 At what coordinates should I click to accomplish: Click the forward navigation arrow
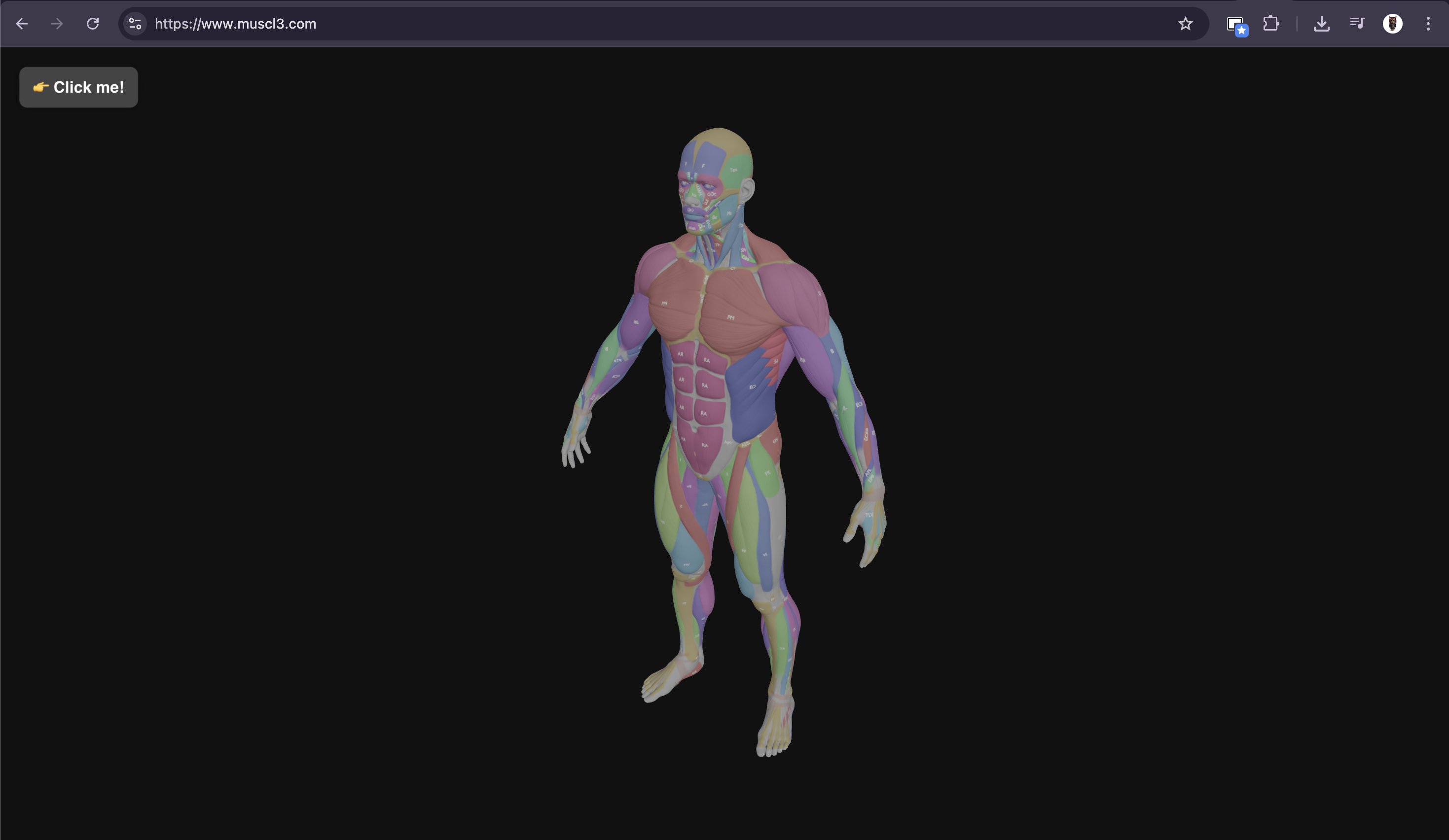(x=56, y=24)
